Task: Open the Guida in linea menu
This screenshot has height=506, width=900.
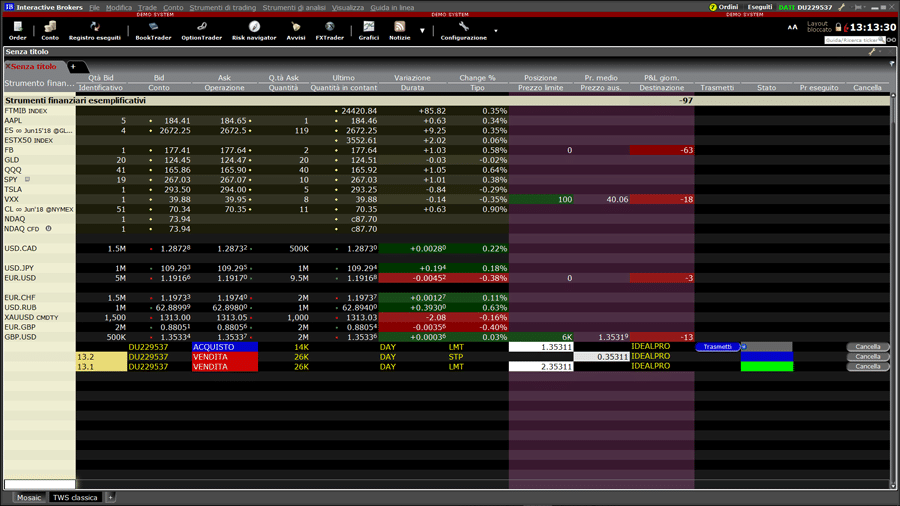Action: [392, 7]
